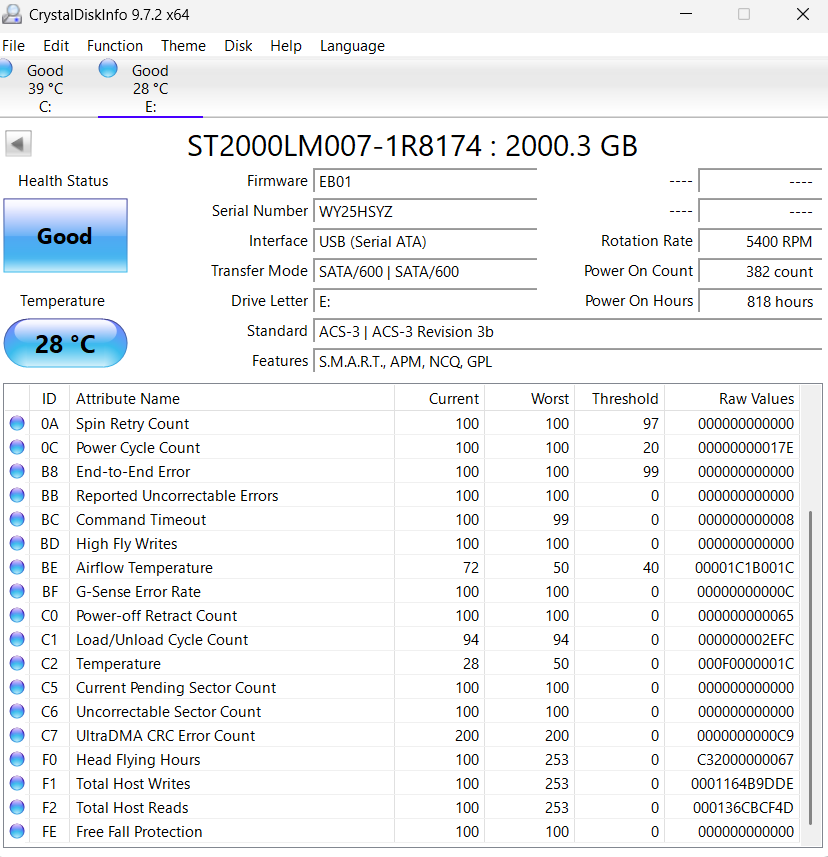The height and width of the screenshot is (857, 828).
Task: Click the blue health indicator for drive E:
Action: point(107,69)
